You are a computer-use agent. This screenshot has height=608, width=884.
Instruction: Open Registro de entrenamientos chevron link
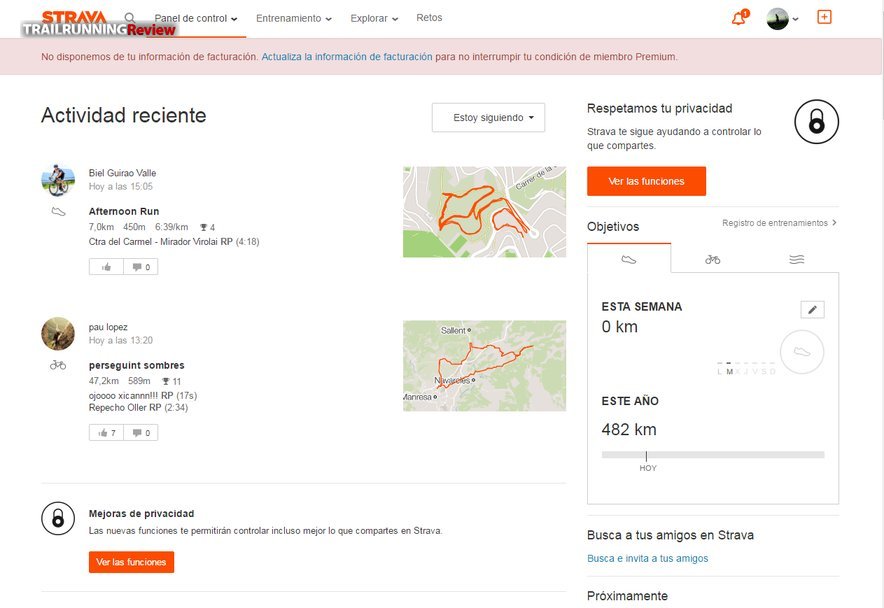click(x=779, y=223)
